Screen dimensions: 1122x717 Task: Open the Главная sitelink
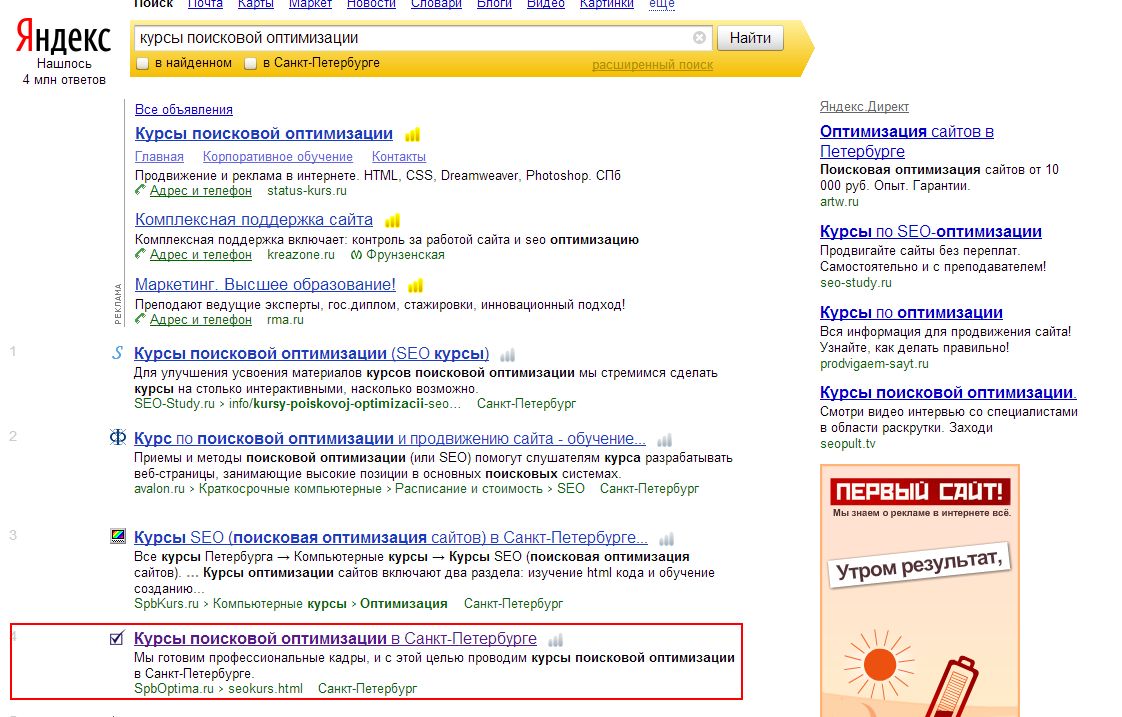(159, 157)
